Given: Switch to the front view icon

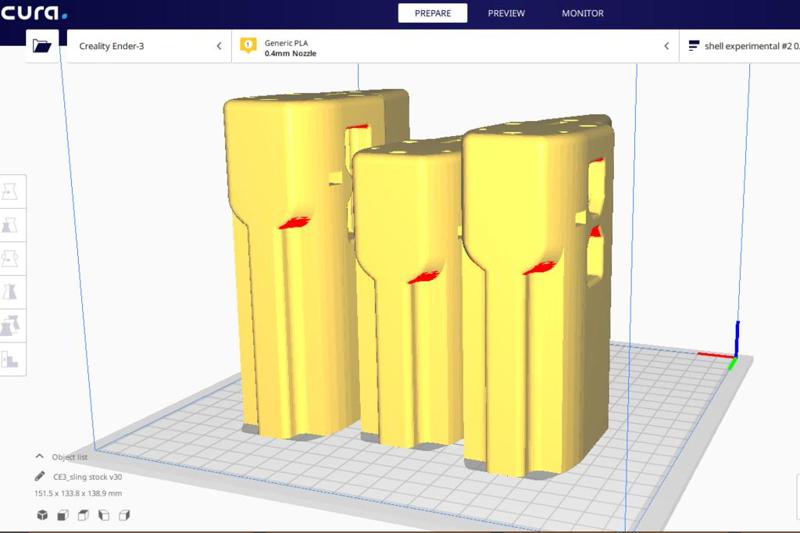Looking at the screenshot, I should [x=63, y=515].
